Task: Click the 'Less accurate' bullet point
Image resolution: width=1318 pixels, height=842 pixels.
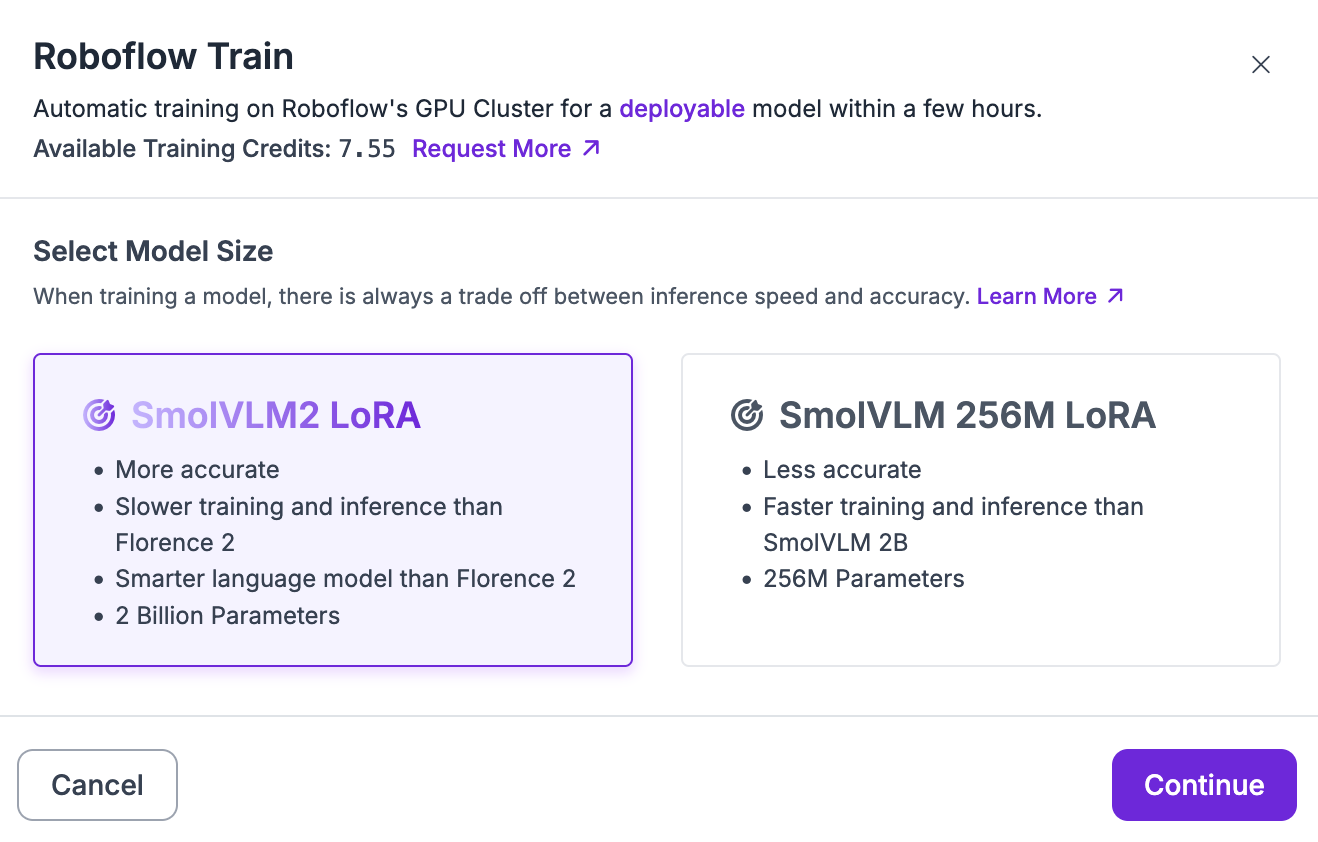Action: pos(842,469)
